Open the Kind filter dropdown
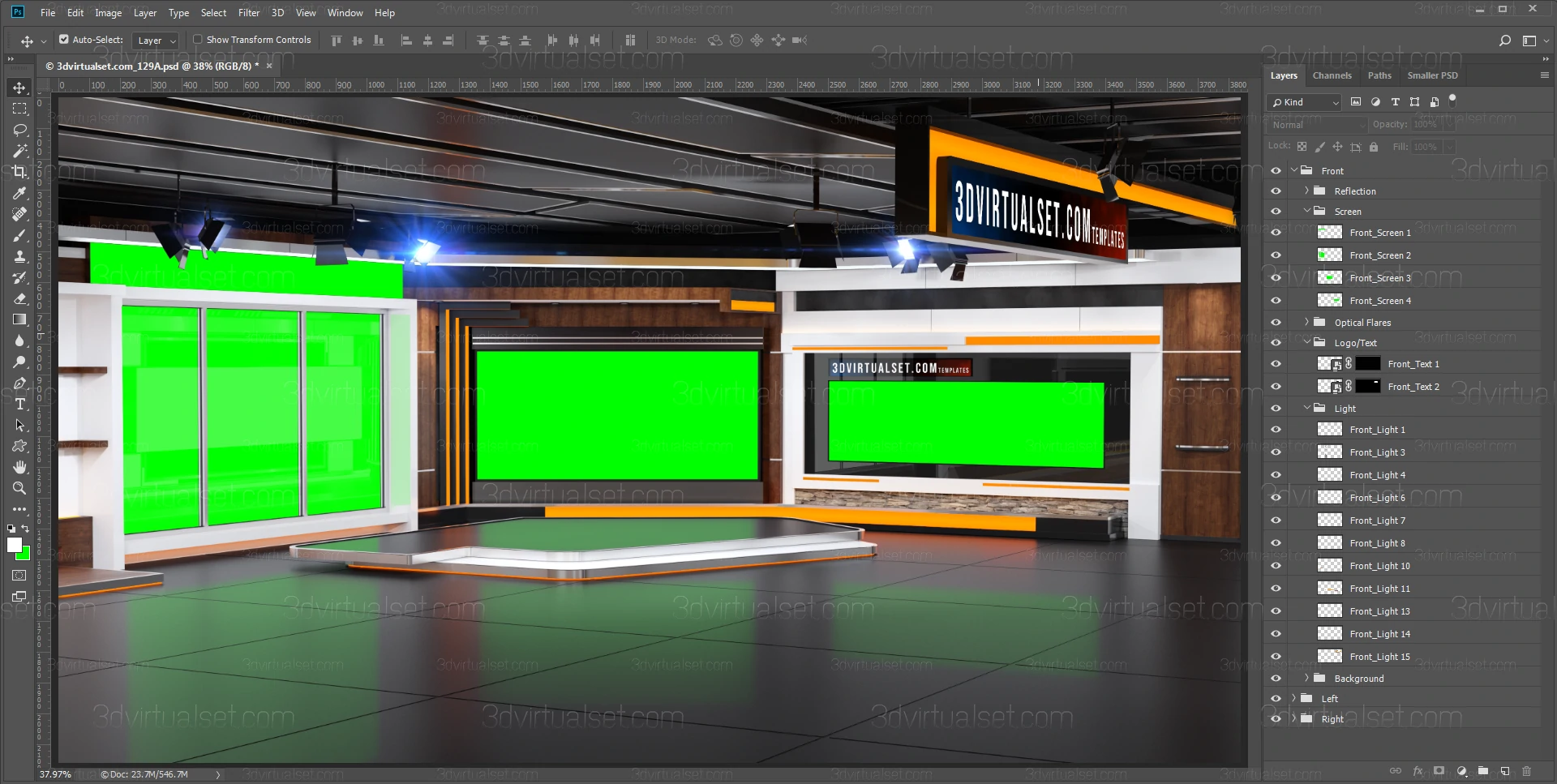This screenshot has width=1557, height=784. pos(1304,102)
